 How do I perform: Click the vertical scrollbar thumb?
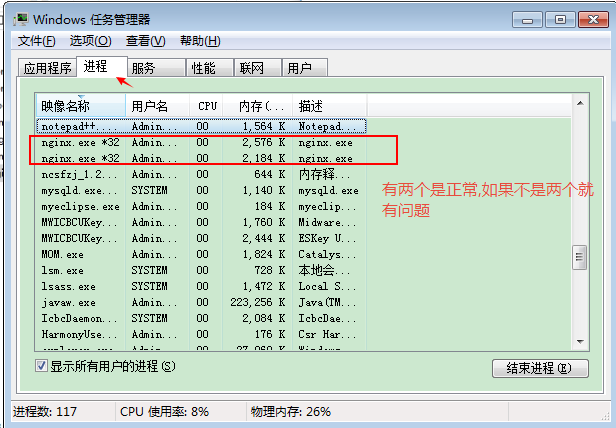tap(579, 257)
